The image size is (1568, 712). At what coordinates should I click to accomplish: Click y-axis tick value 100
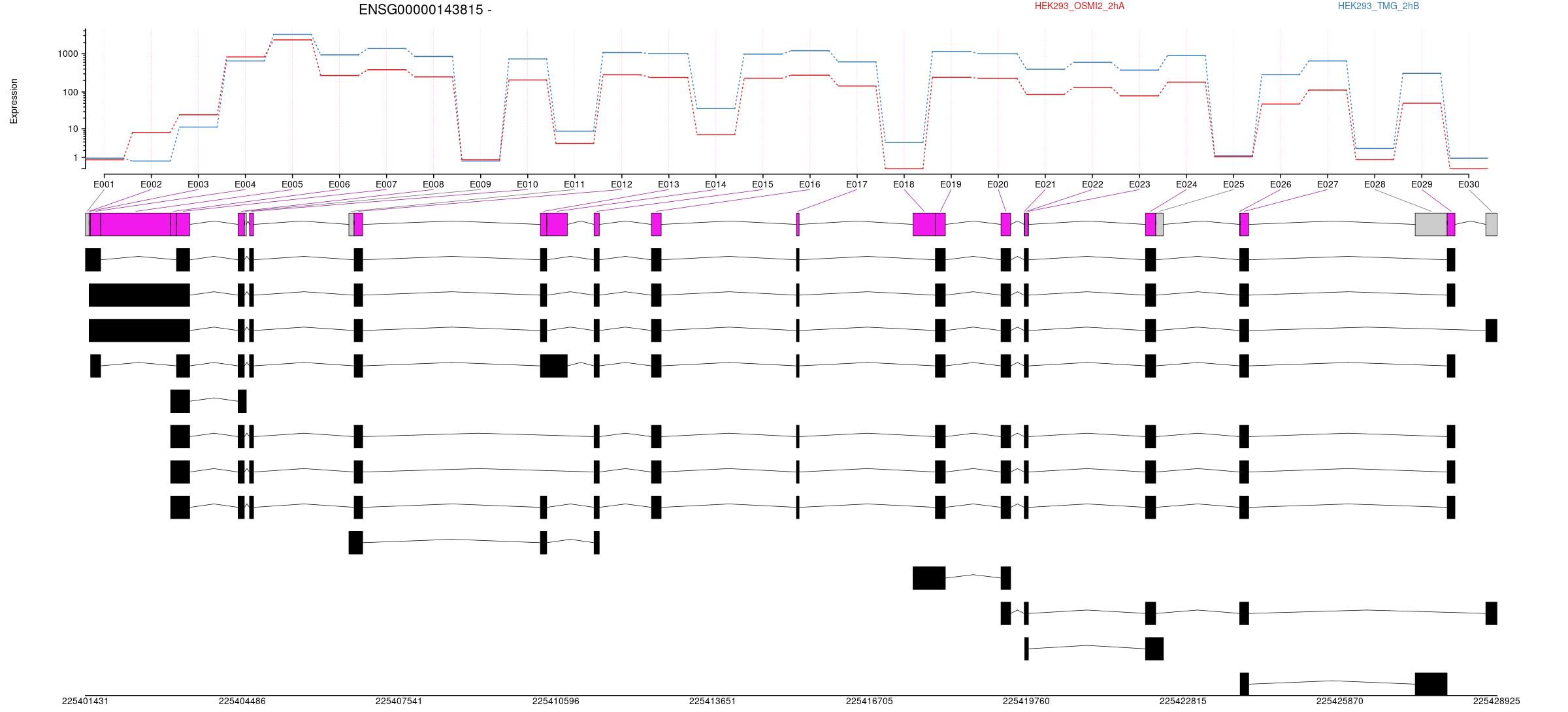coord(71,92)
